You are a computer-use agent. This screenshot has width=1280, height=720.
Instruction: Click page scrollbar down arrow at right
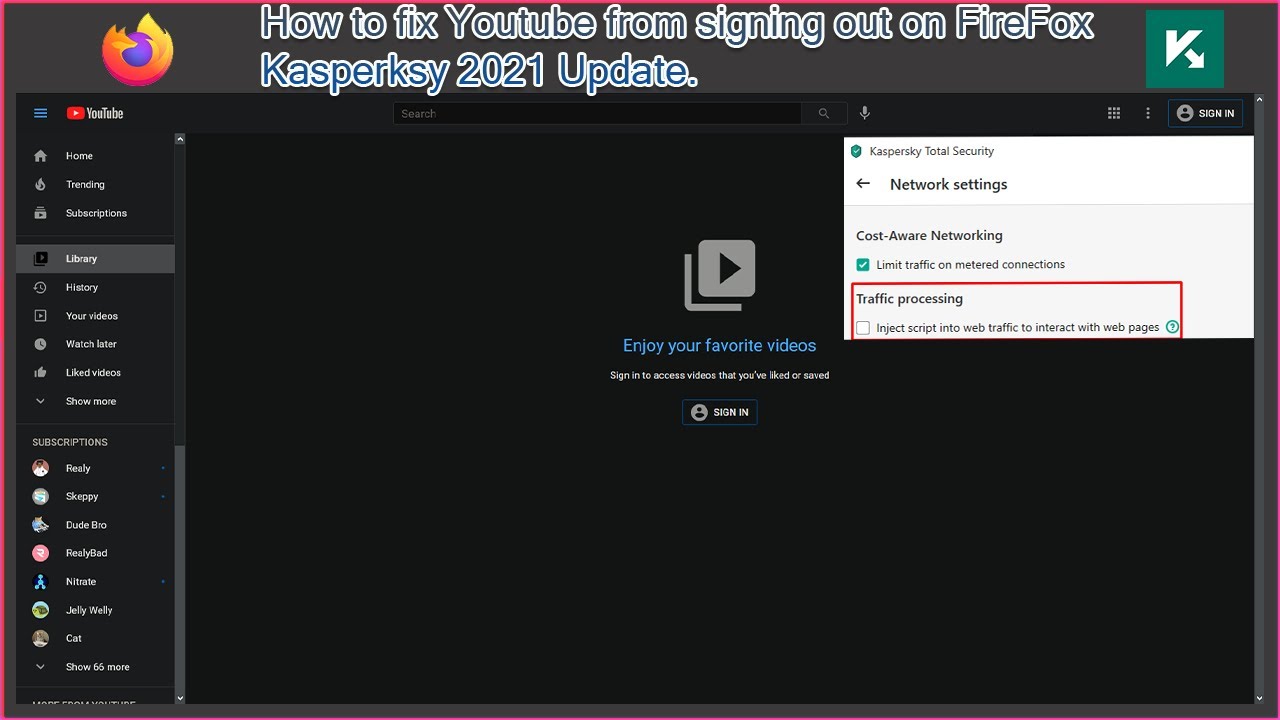pyautogui.click(x=1258, y=698)
